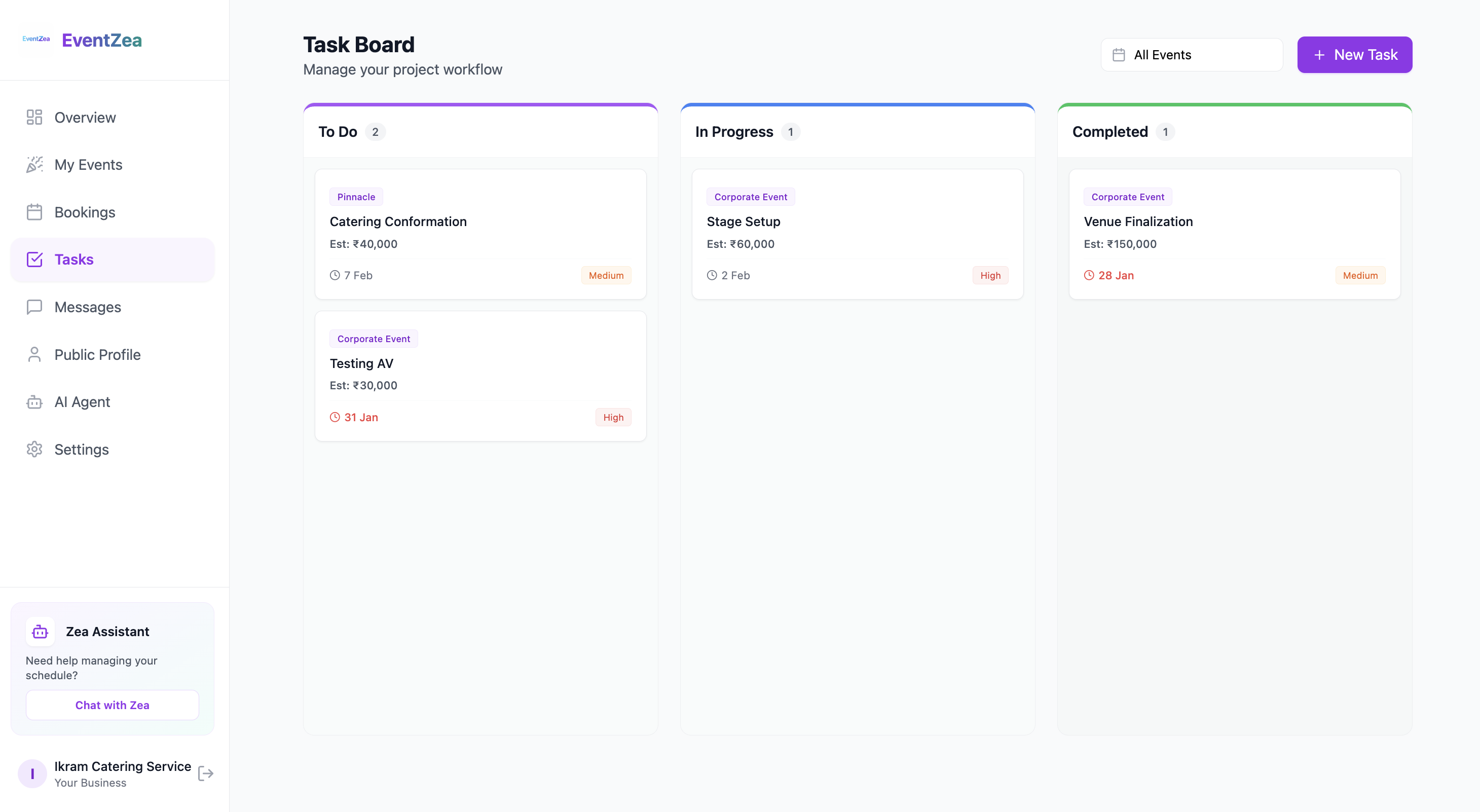Click the logout arrow icon beside Ikram Catering Service
1480x812 pixels.
[205, 773]
